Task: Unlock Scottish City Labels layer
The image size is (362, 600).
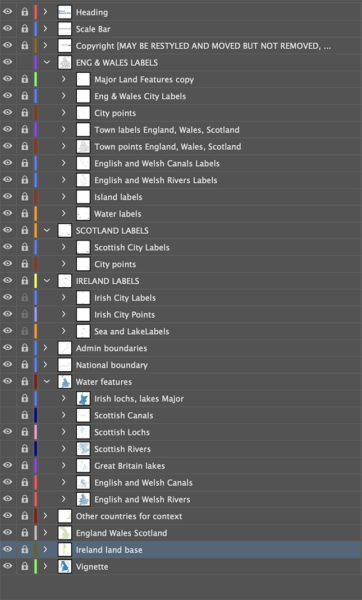Action: point(24,248)
